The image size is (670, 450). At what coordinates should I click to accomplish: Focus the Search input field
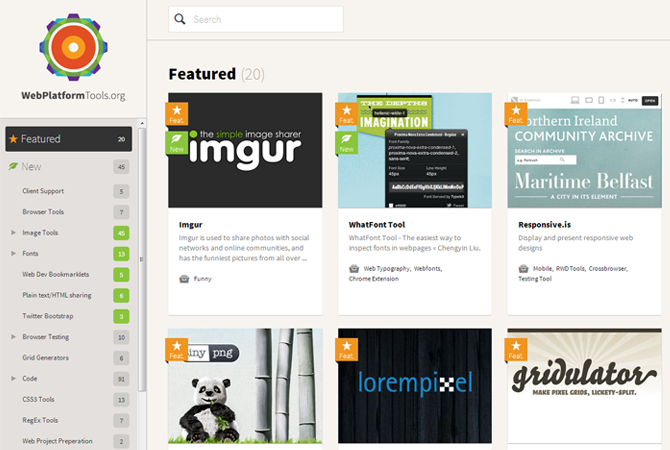point(256,19)
